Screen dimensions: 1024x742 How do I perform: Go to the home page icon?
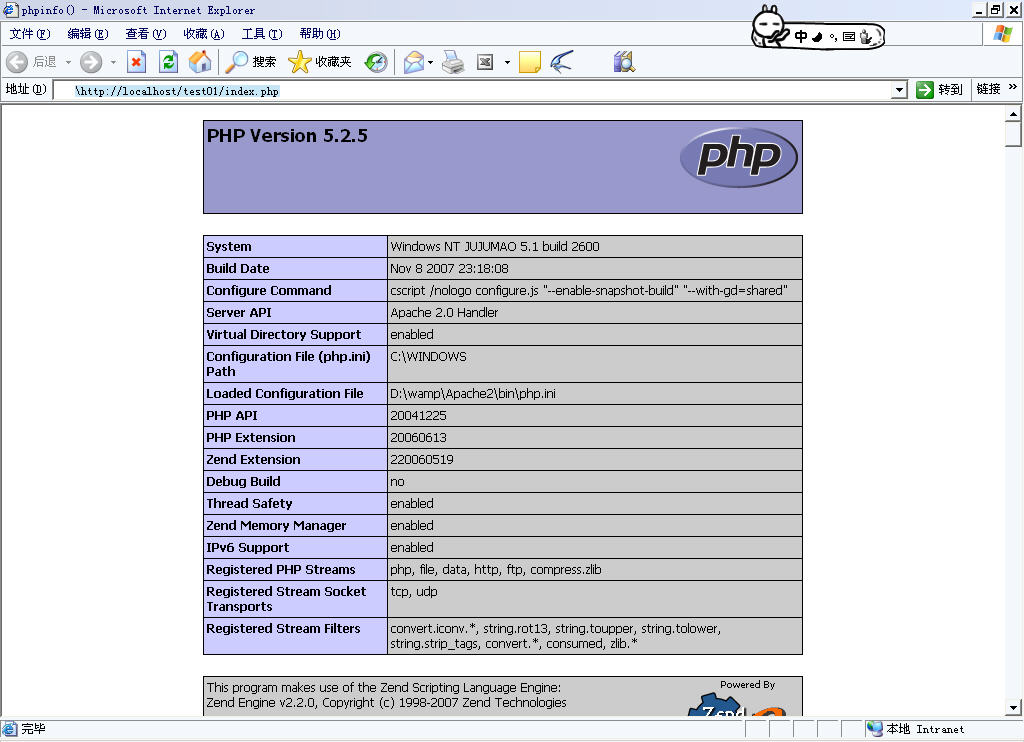click(200, 62)
